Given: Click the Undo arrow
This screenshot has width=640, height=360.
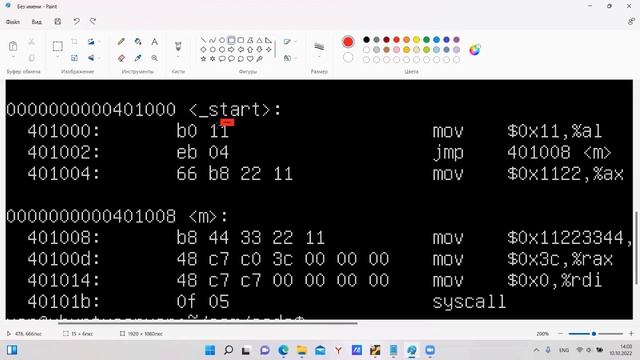Looking at the screenshot, I should coord(76,22).
